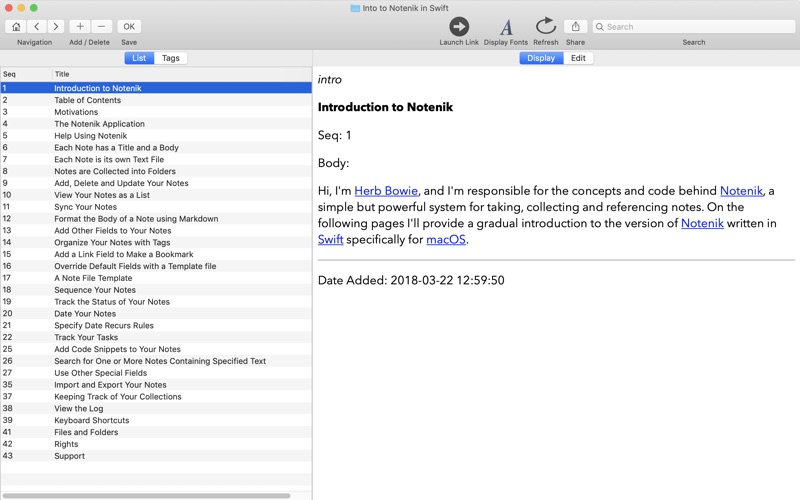800x500 pixels.
Task: Select the 'Keyboard Shortcuts' row
Action: pyautogui.click(x=156, y=420)
